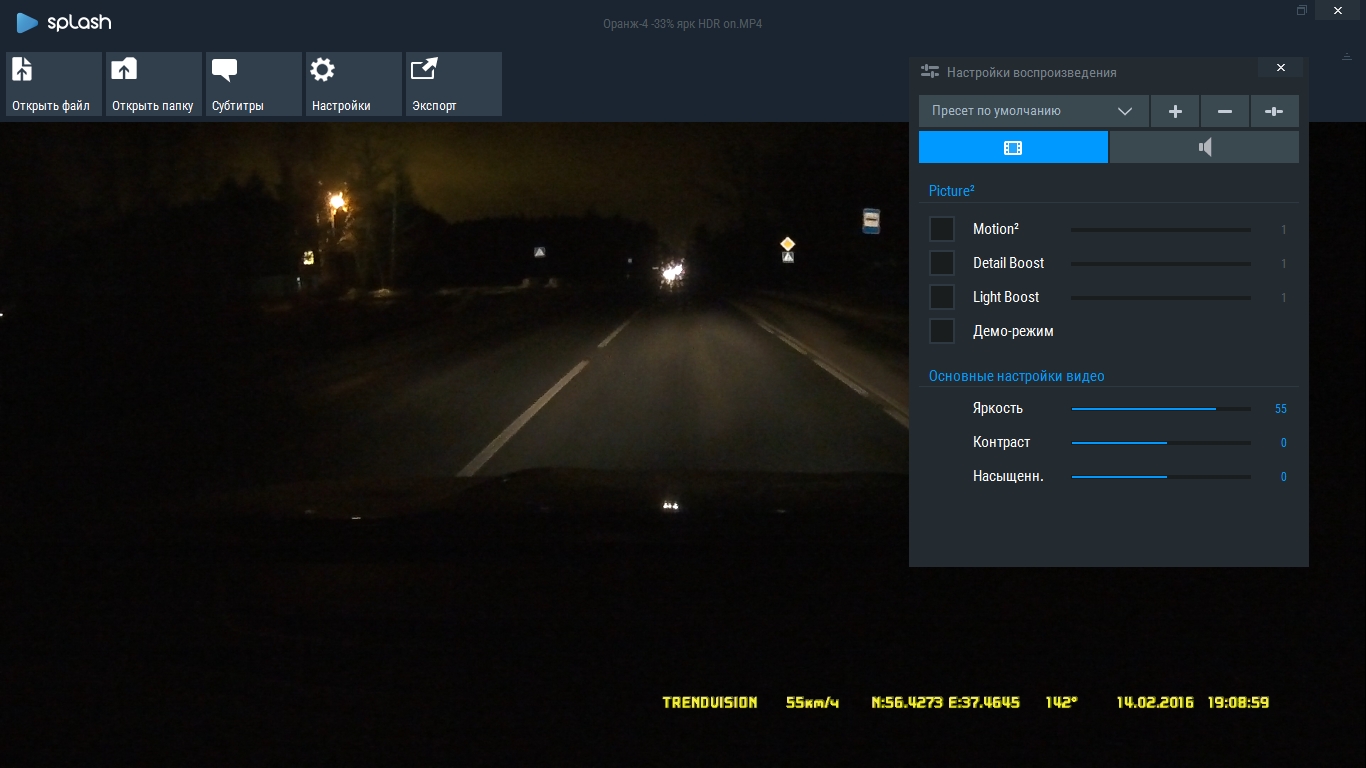
Task: Expand the Пресет по умолчанию dropdown
Action: point(1033,111)
